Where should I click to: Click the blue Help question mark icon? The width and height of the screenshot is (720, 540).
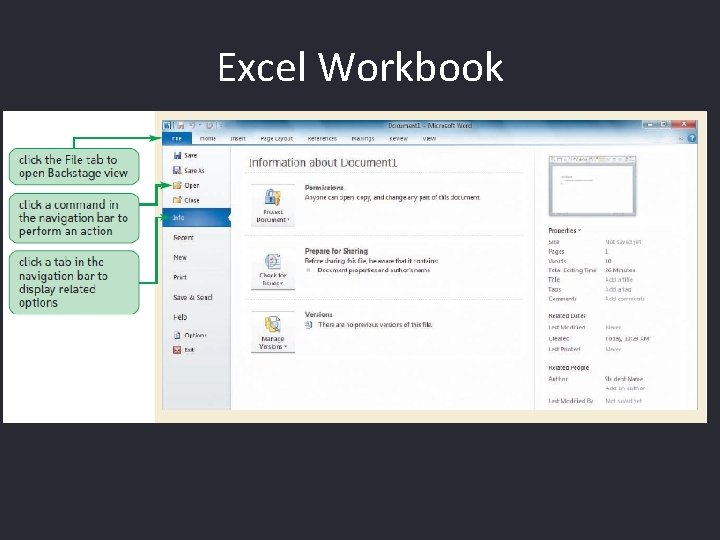coord(692,138)
